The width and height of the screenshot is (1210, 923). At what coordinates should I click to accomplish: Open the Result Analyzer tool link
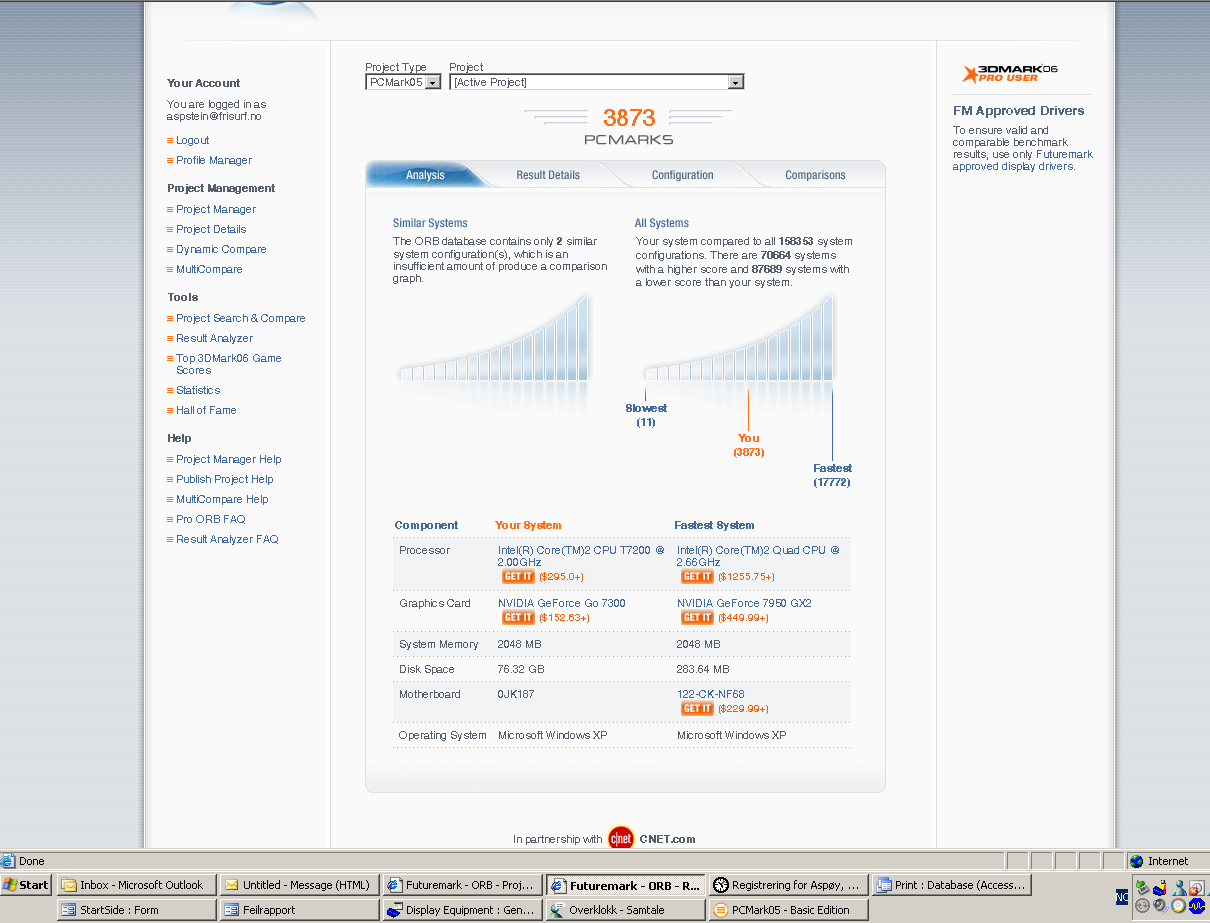[215, 339]
